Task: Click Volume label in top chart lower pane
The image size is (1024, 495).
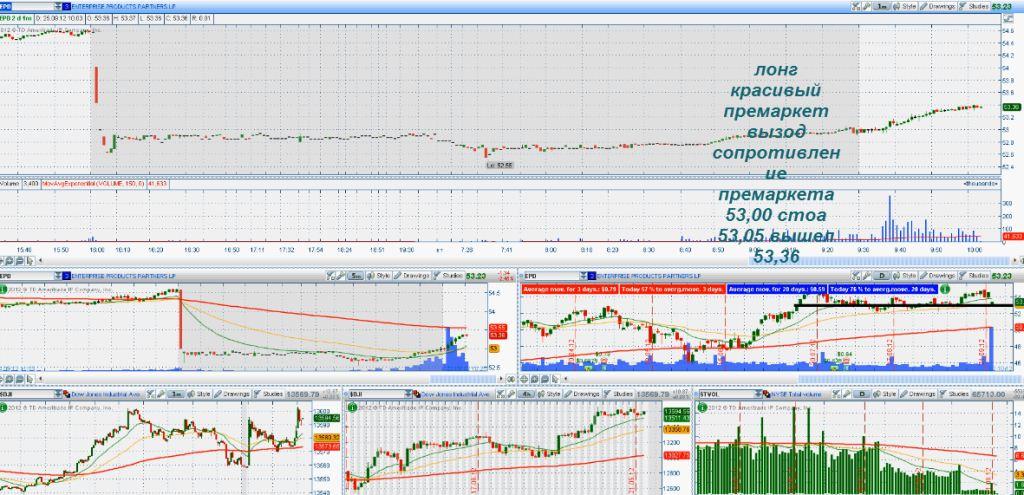Action: 10,184
